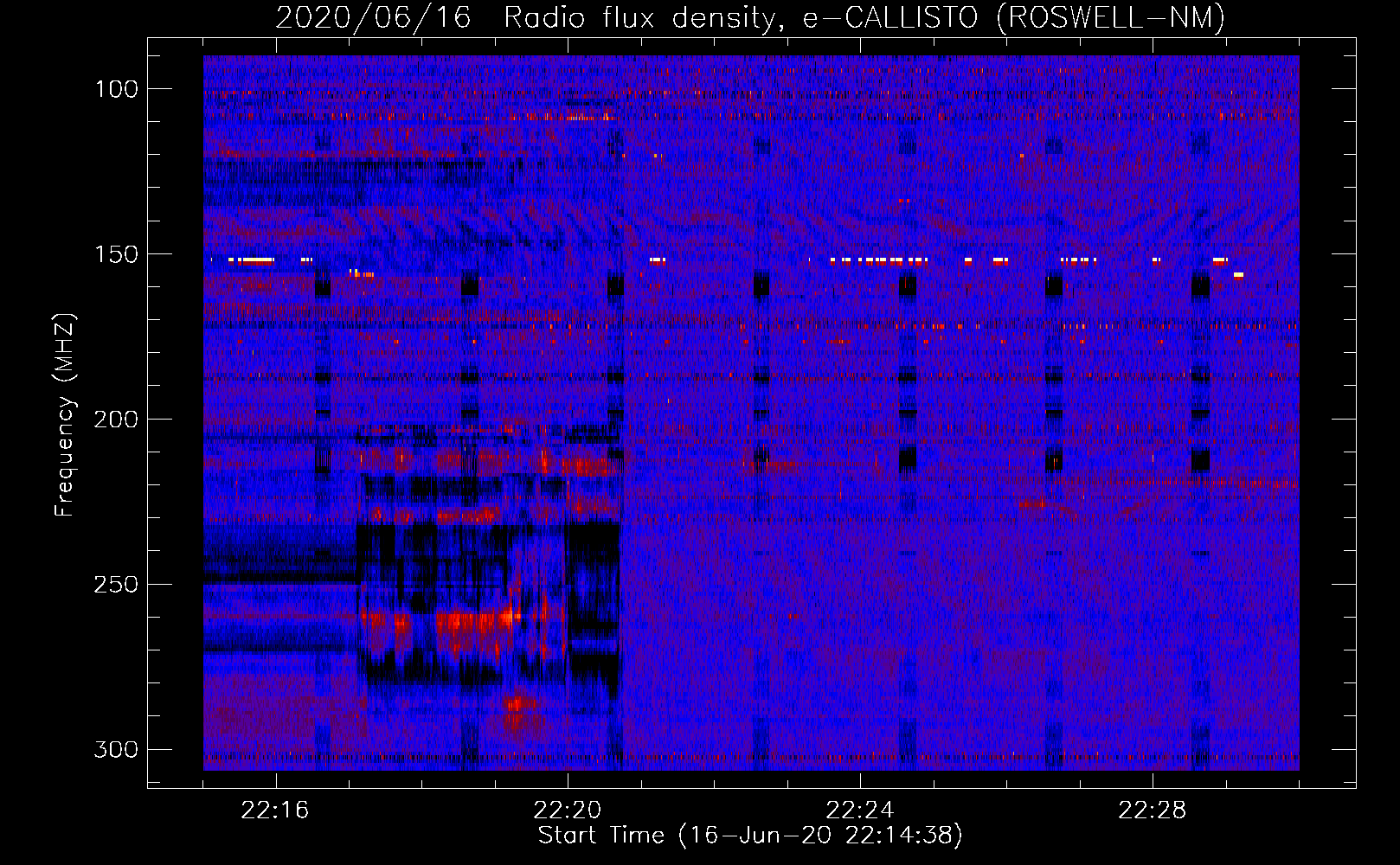The height and width of the screenshot is (865, 1400).
Task: Click the plot title mentioning ROSWELL-NM
Action: coord(750,17)
